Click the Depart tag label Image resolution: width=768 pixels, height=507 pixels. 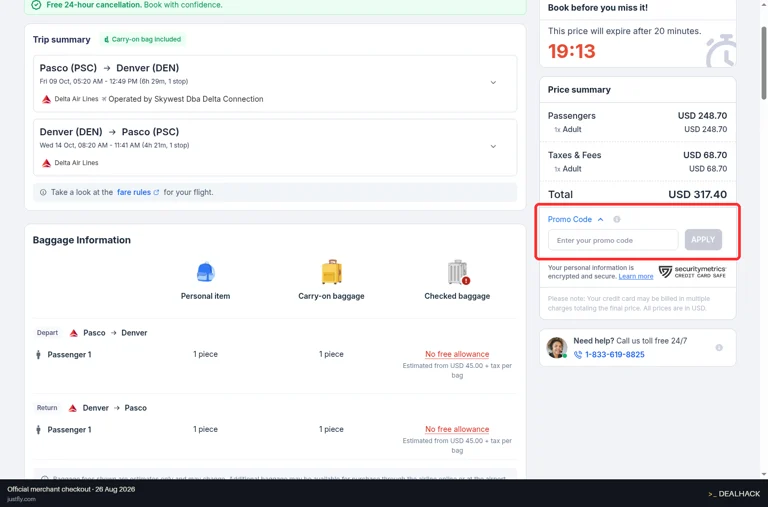tap(47, 333)
